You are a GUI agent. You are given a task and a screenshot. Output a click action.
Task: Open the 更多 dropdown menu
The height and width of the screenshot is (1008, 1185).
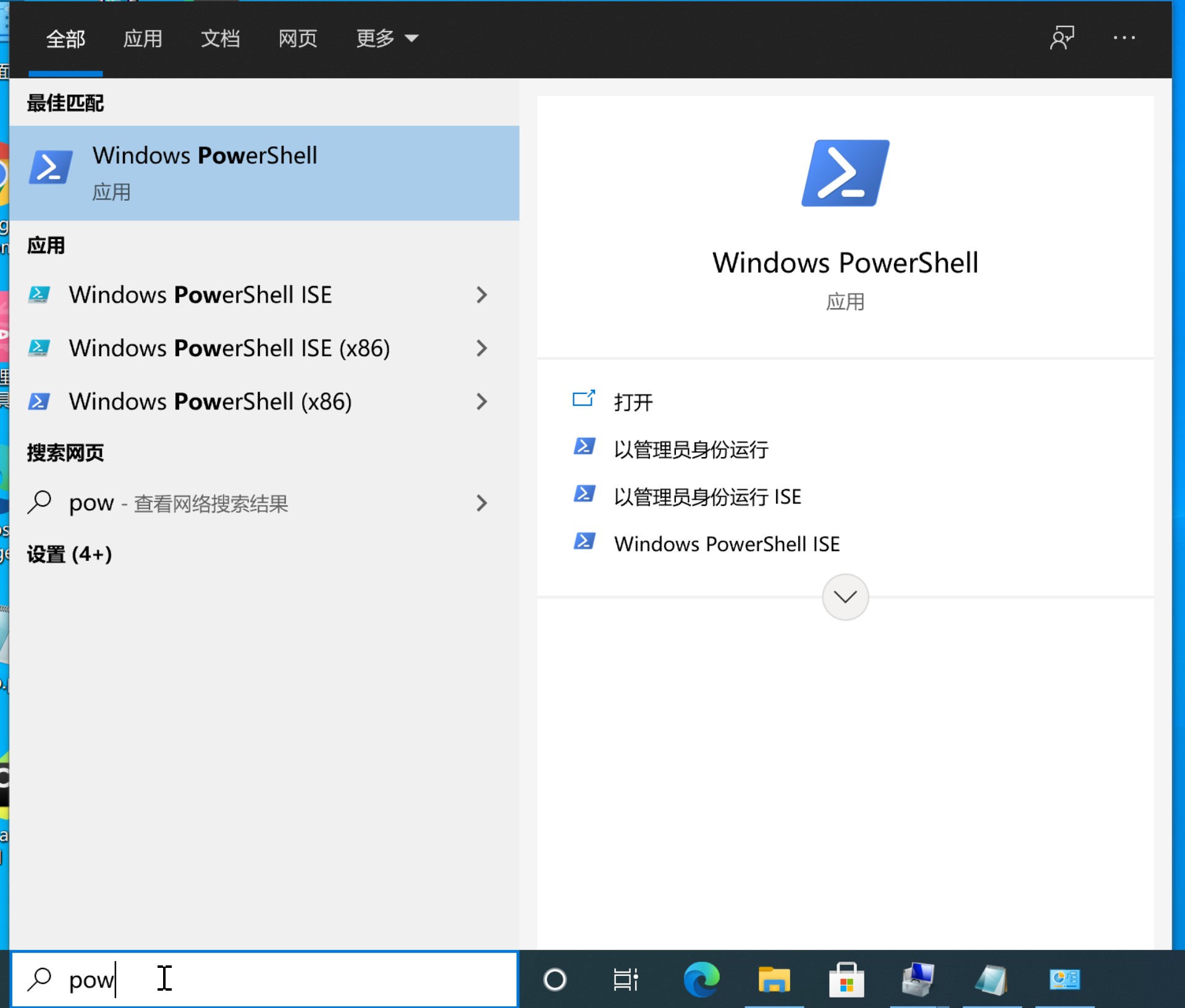[387, 39]
